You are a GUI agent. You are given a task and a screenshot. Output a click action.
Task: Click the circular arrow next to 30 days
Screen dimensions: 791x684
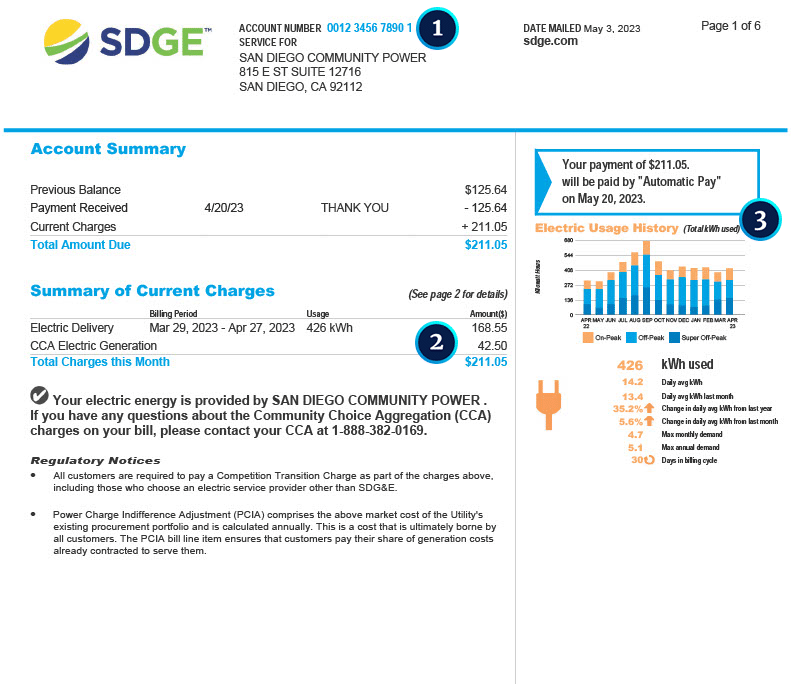click(648, 460)
